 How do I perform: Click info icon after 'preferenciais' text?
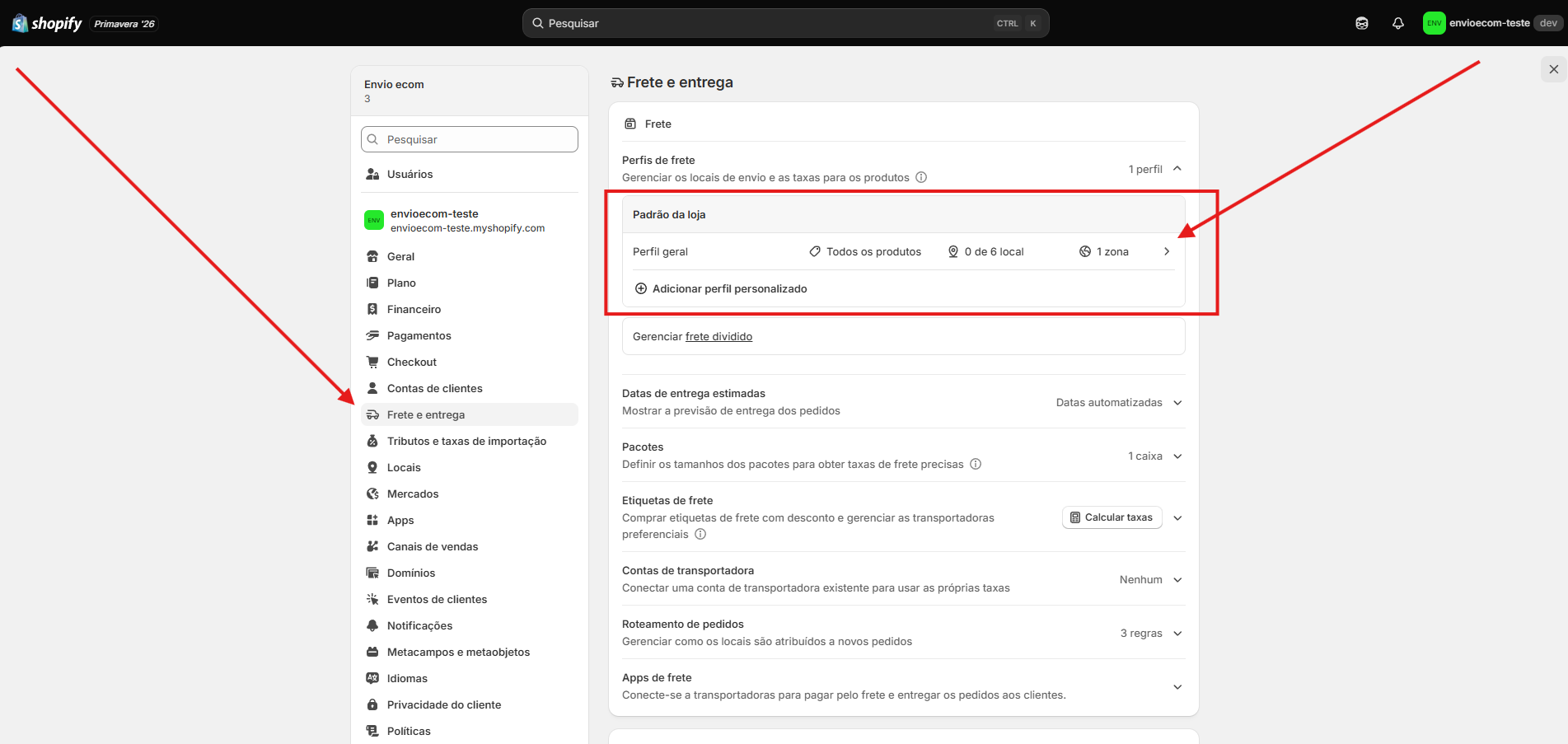pyautogui.click(x=700, y=534)
